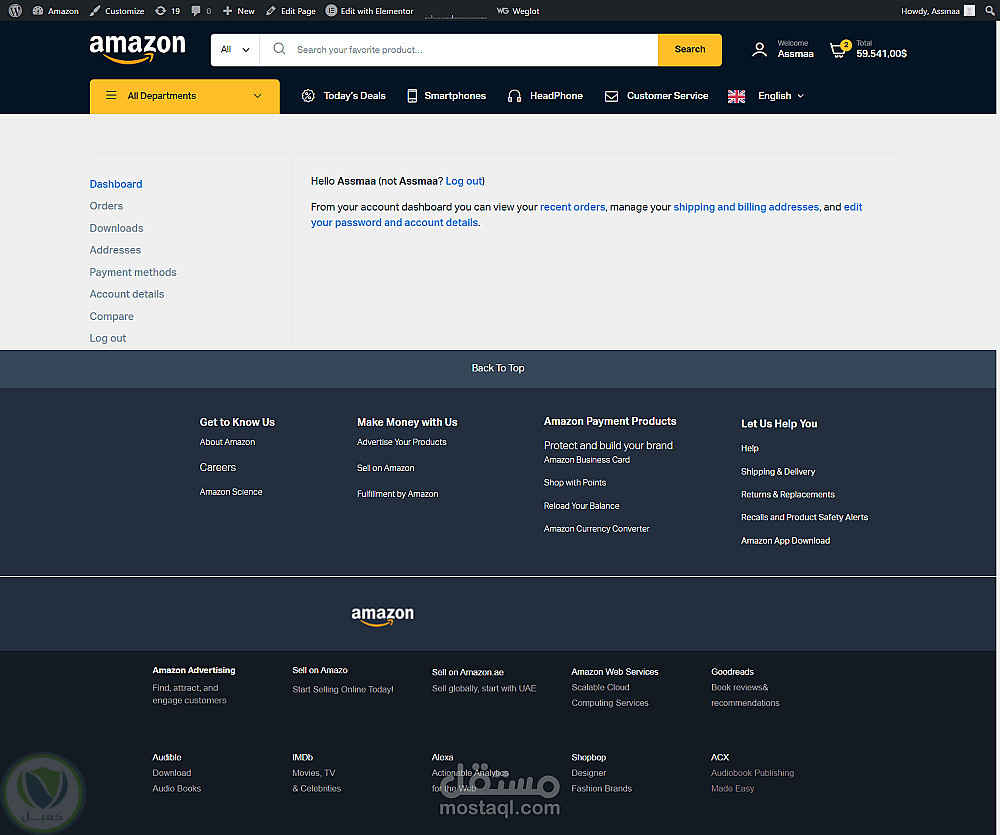Open the recent orders link
This screenshot has height=835, width=1000.
(572, 207)
